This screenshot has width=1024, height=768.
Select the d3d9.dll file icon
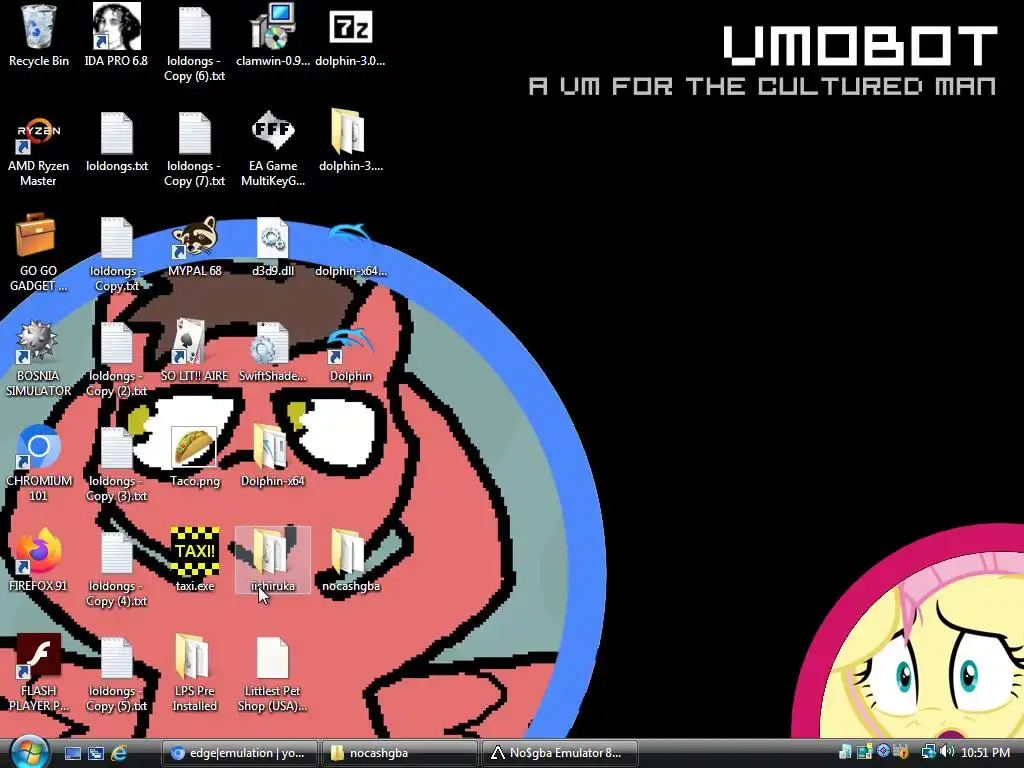click(x=273, y=247)
